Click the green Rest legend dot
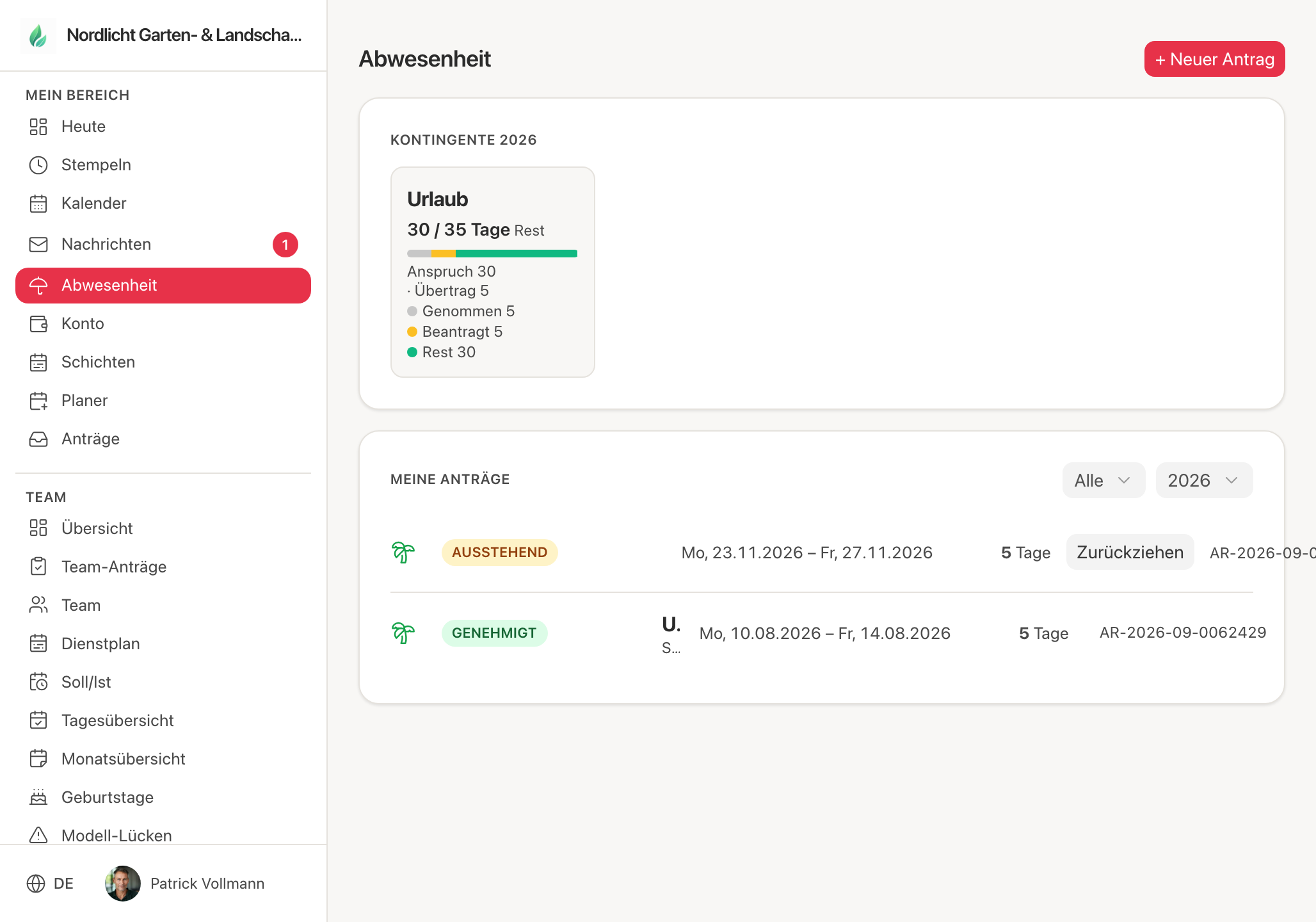This screenshot has width=1316, height=922. pyautogui.click(x=412, y=352)
